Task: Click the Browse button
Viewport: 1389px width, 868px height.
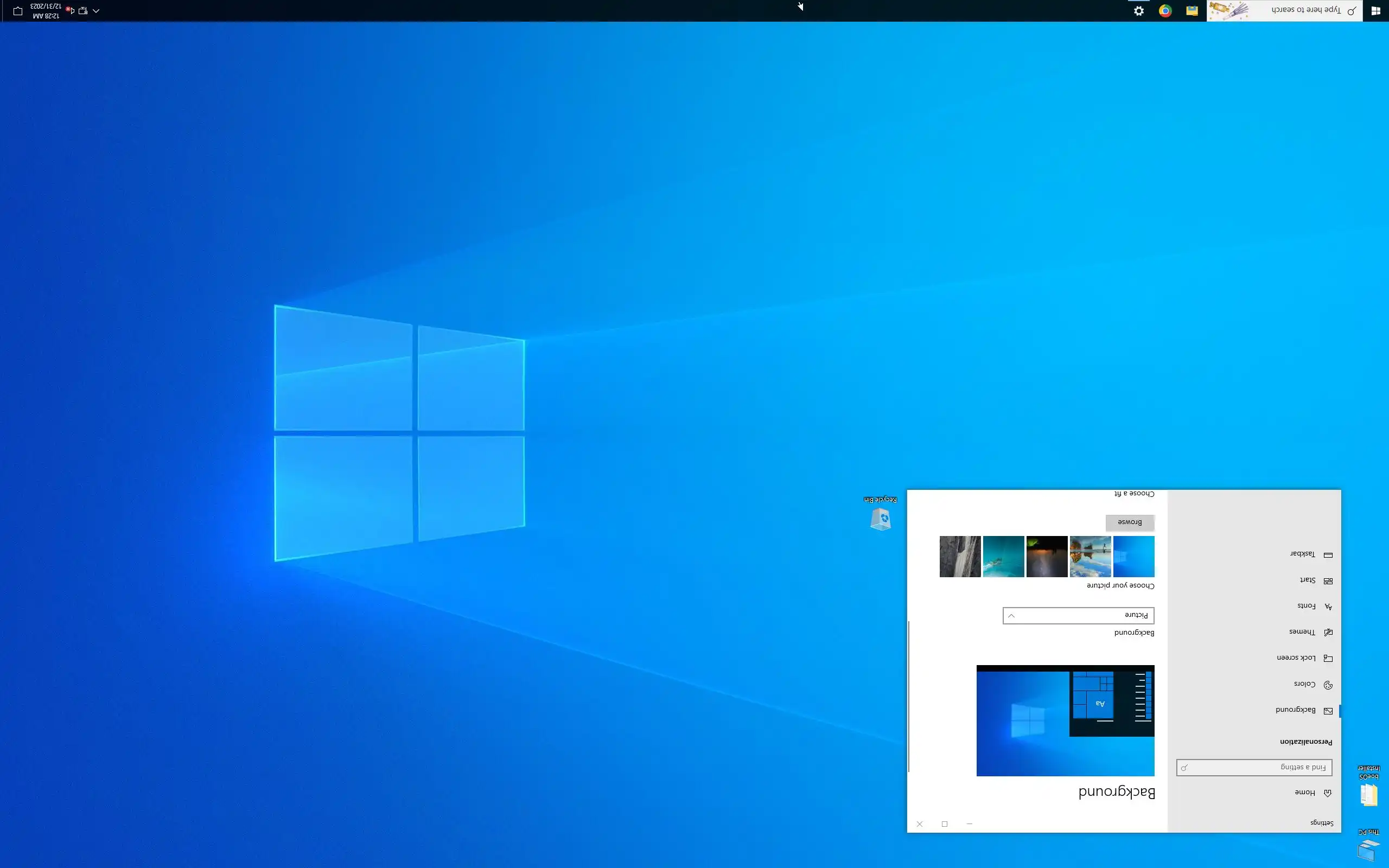Action: (1130, 522)
